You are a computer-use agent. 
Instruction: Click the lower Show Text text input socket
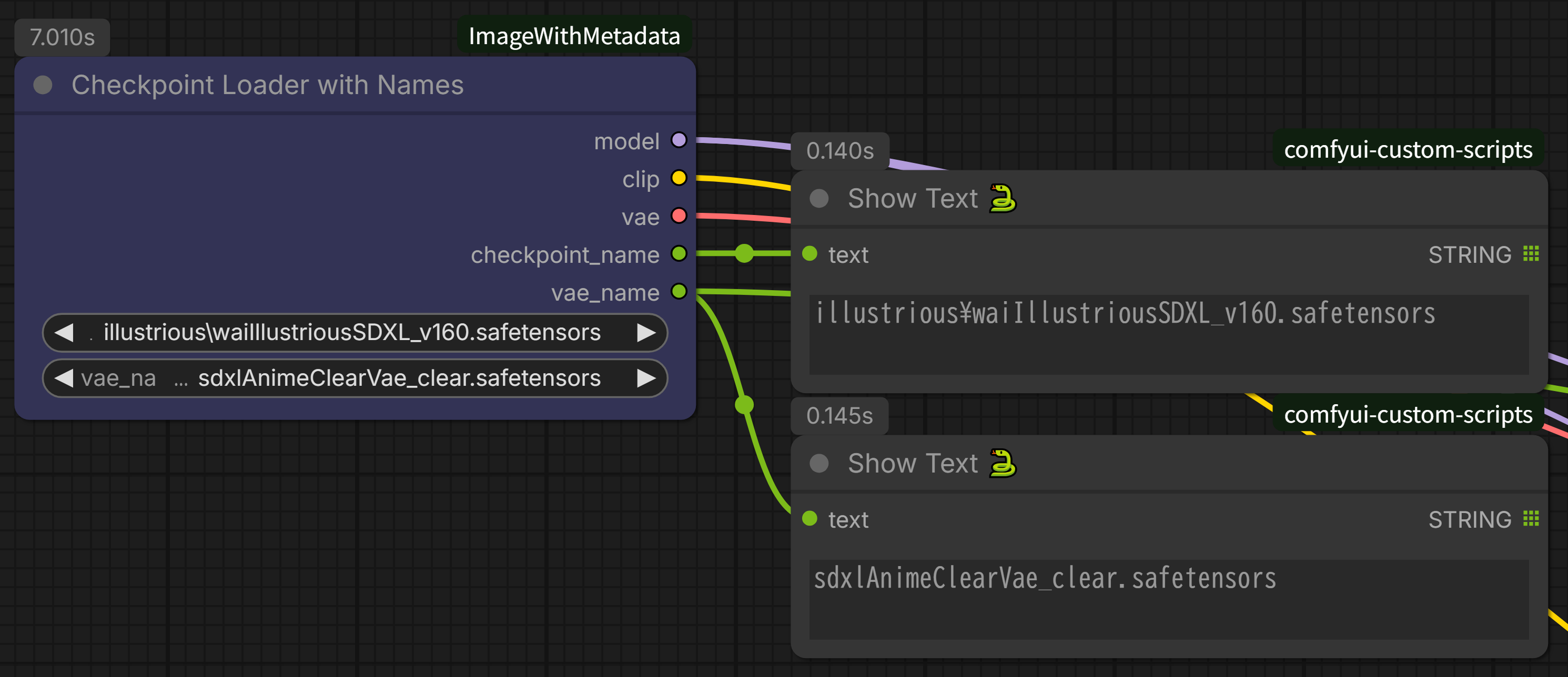point(810,518)
